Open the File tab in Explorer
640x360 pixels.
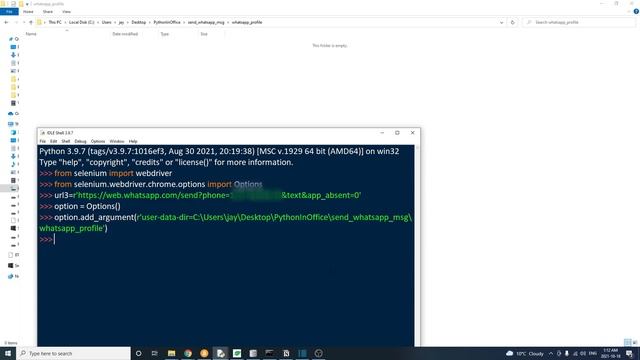coord(9,11)
